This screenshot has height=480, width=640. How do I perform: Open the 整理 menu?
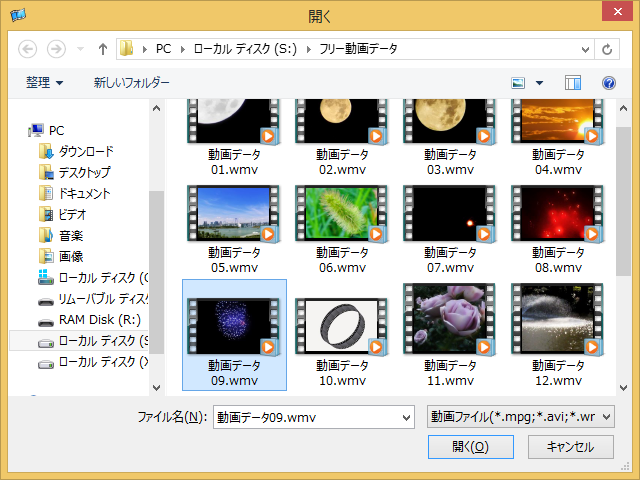44,83
